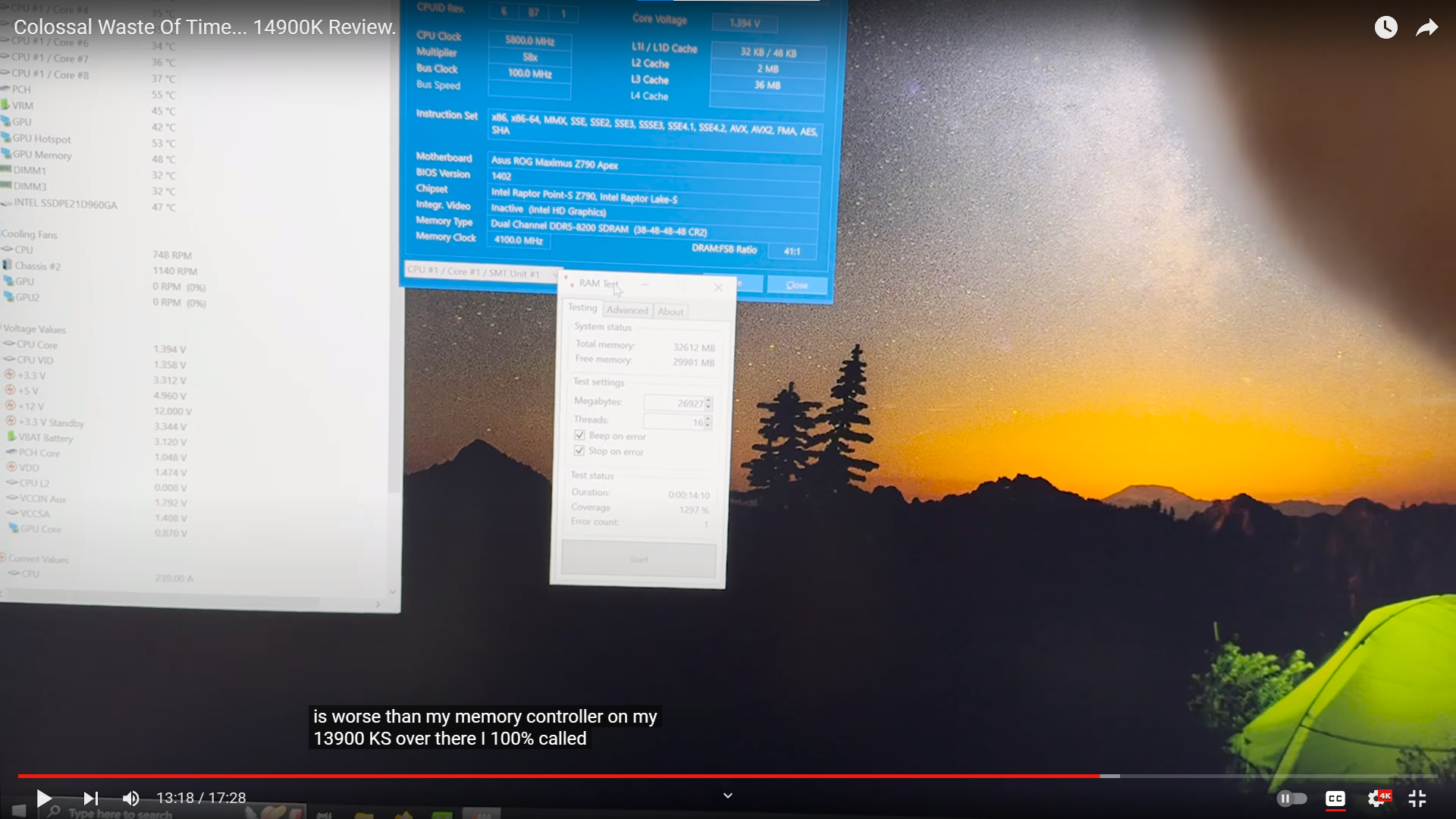Screen dimensions: 1456x819
Task: Open the About tab
Action: coord(670,312)
